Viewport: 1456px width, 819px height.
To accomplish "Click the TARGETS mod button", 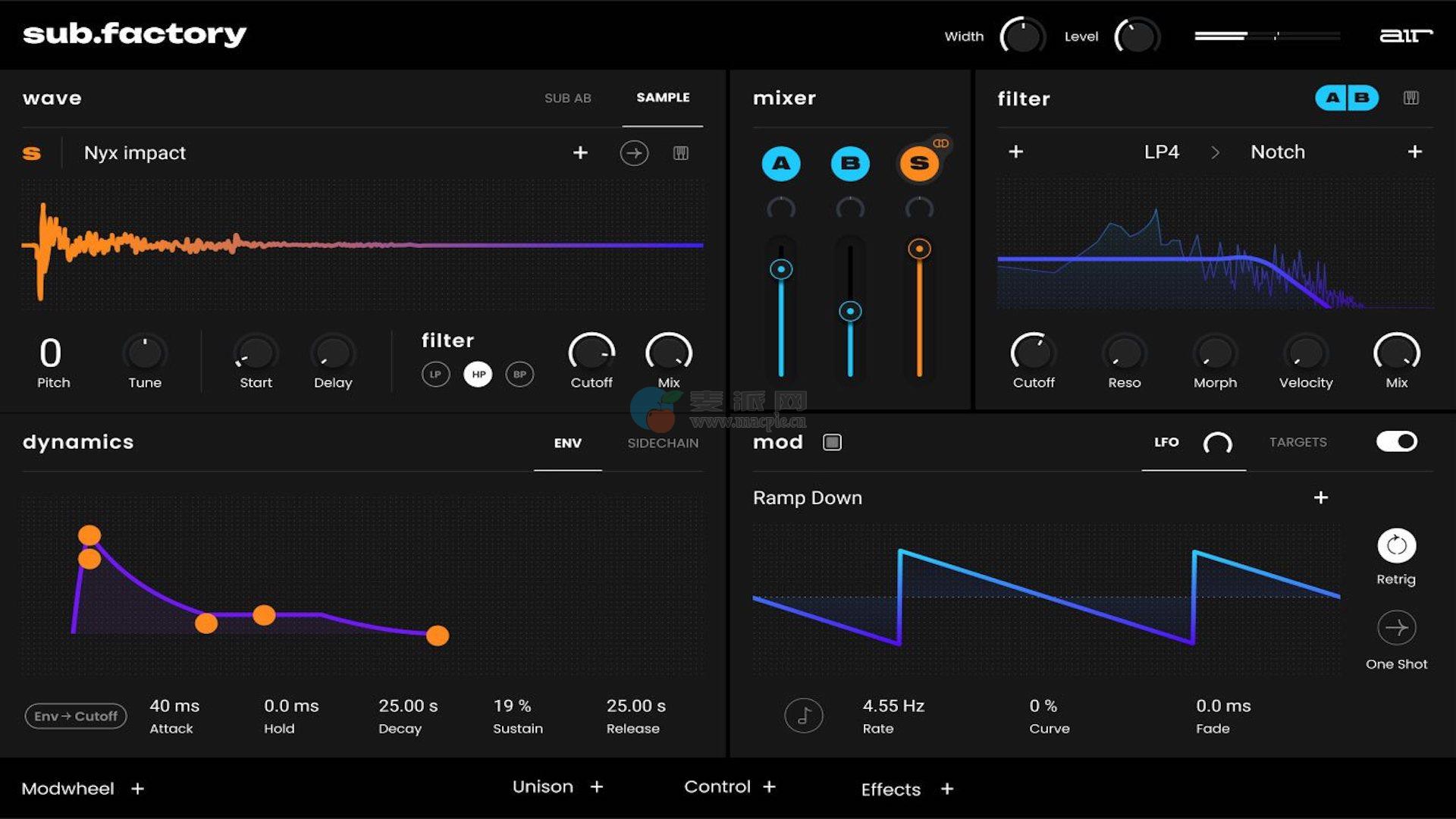I will [x=1298, y=442].
